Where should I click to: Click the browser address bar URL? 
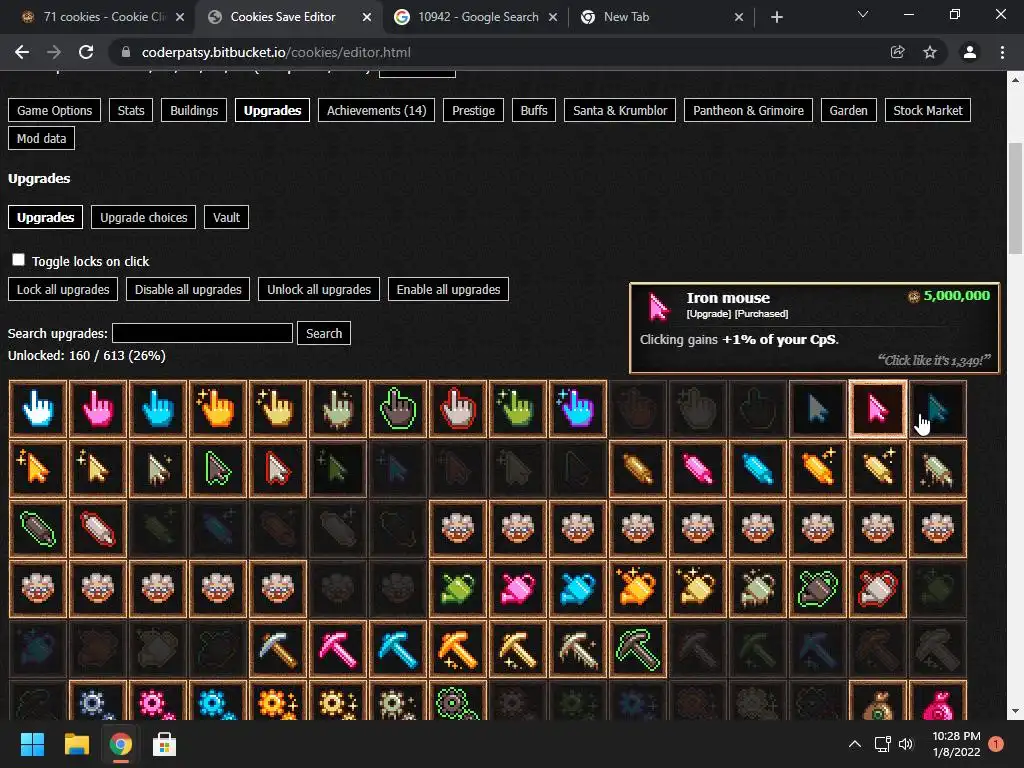pyautogui.click(x=276, y=52)
